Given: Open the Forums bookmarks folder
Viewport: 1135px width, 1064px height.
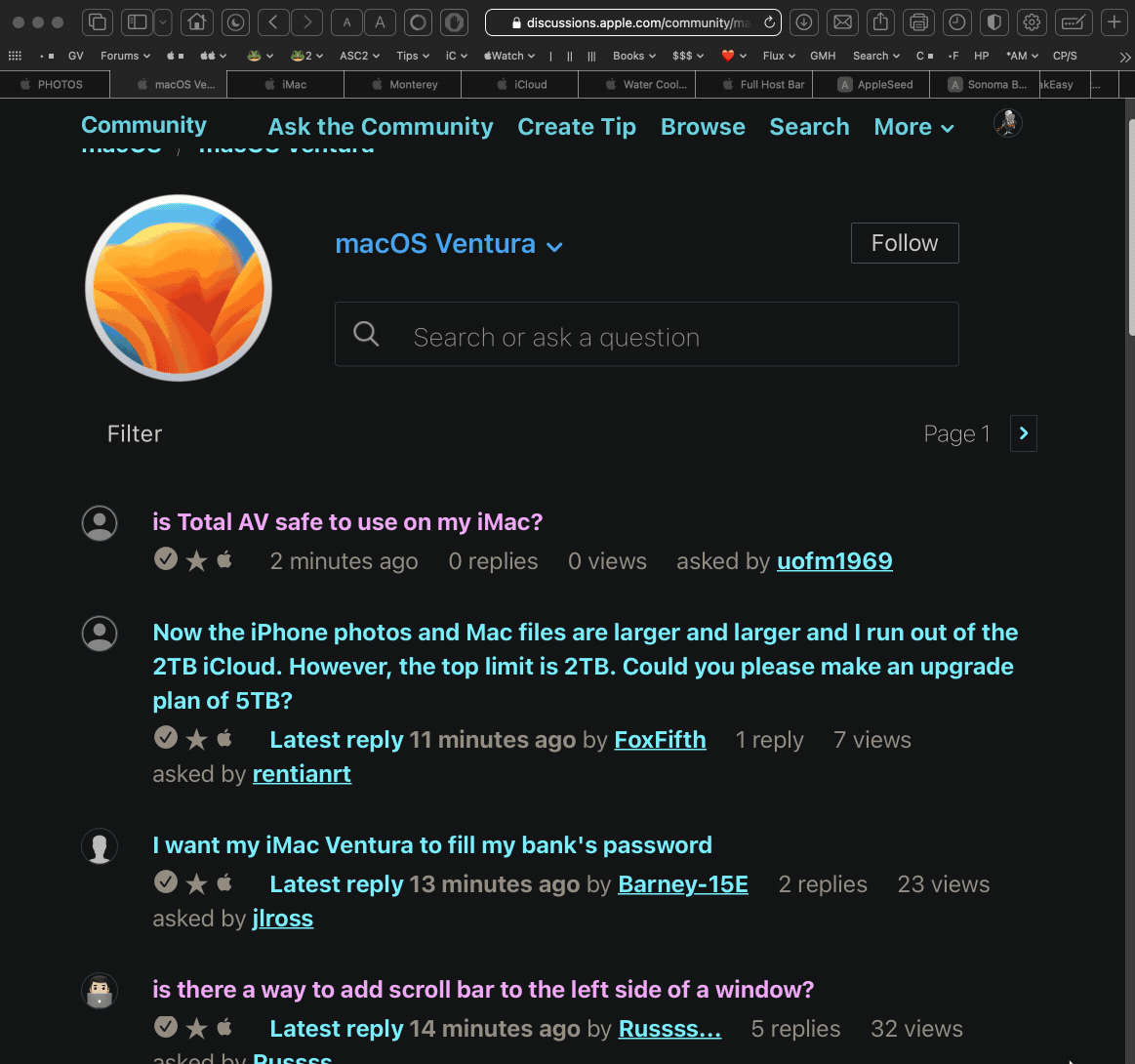Looking at the screenshot, I should pos(125,56).
